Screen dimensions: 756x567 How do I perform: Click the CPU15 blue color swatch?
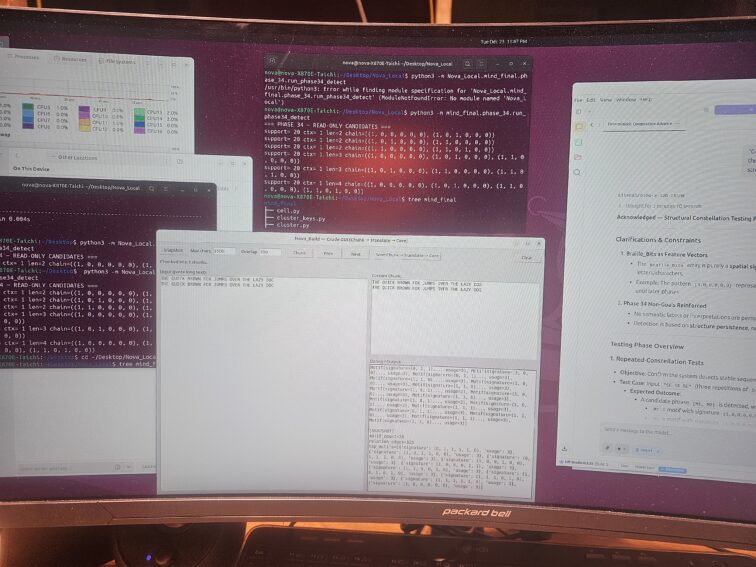[140, 124]
